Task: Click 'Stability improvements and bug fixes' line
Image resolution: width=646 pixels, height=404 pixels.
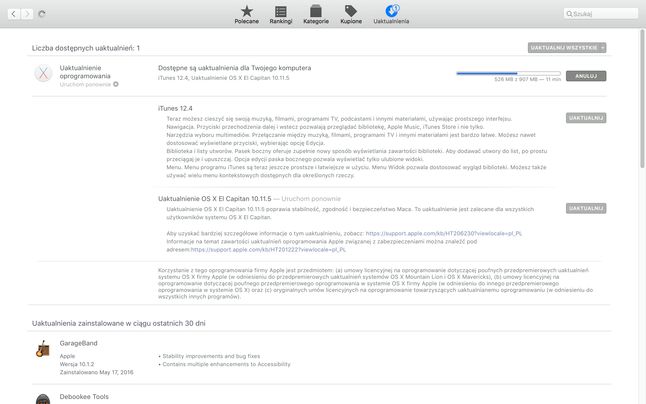Action: coord(211,356)
